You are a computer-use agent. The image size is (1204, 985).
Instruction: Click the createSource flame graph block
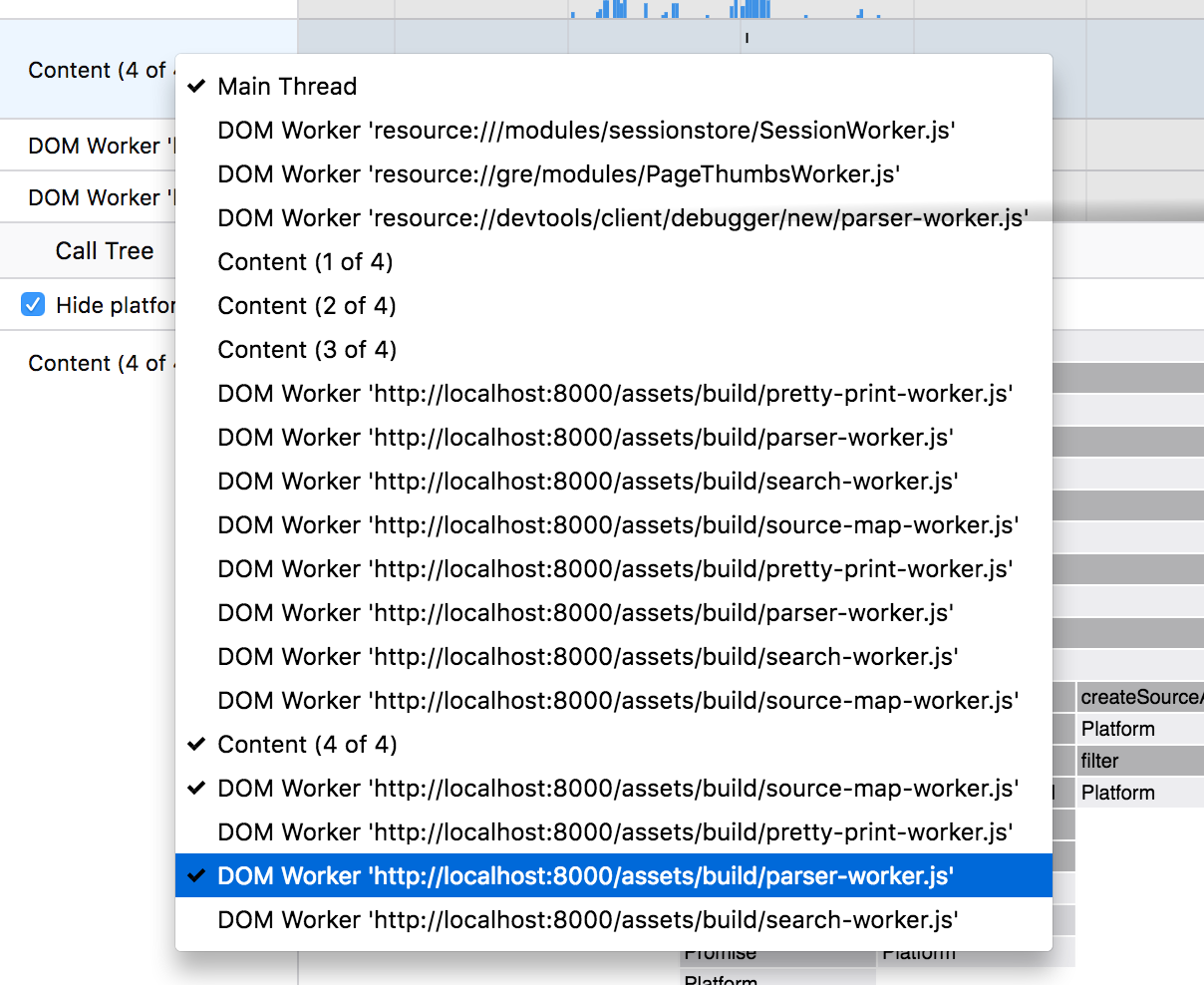tap(1139, 697)
